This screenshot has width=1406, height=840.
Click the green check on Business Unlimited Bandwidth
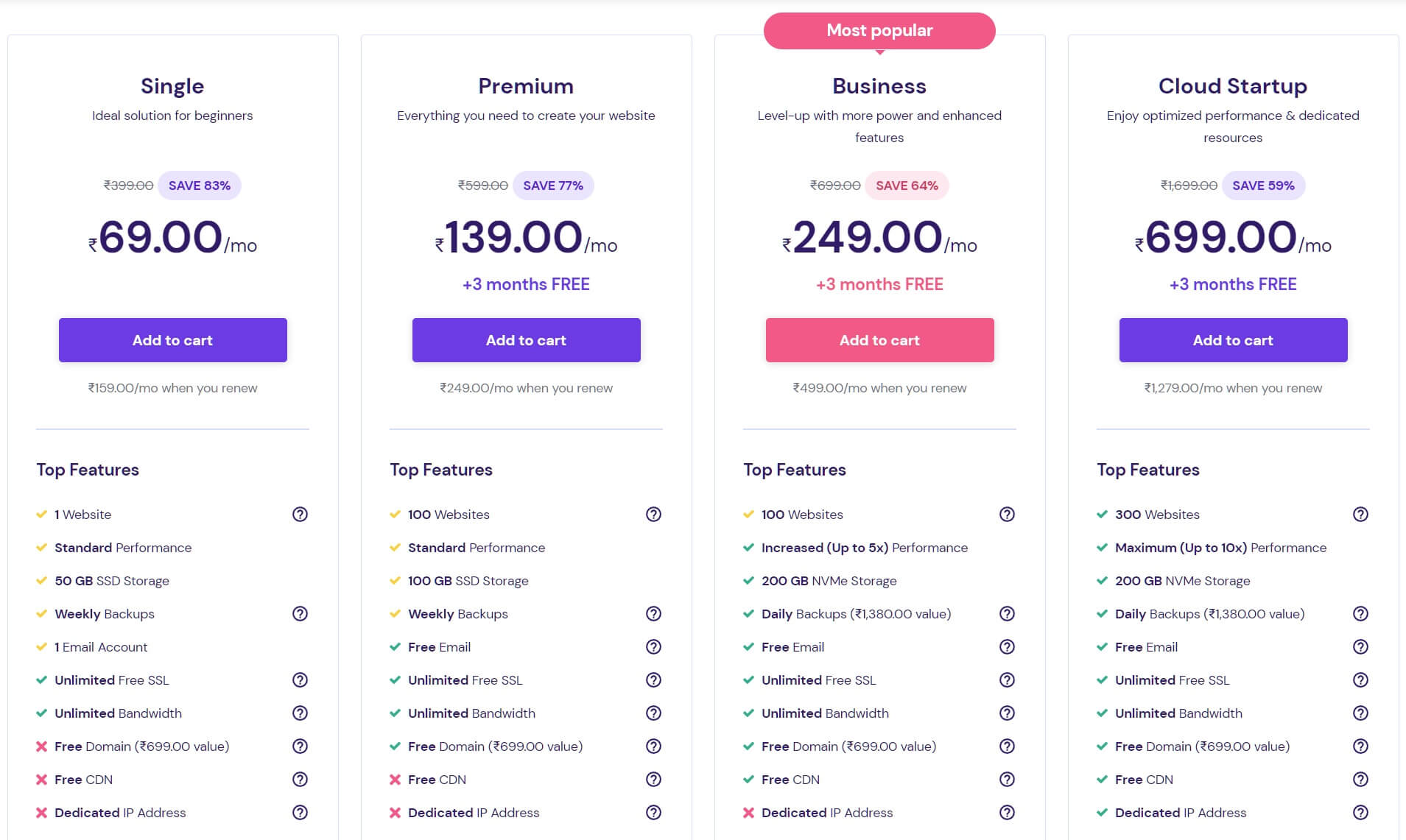[748, 713]
